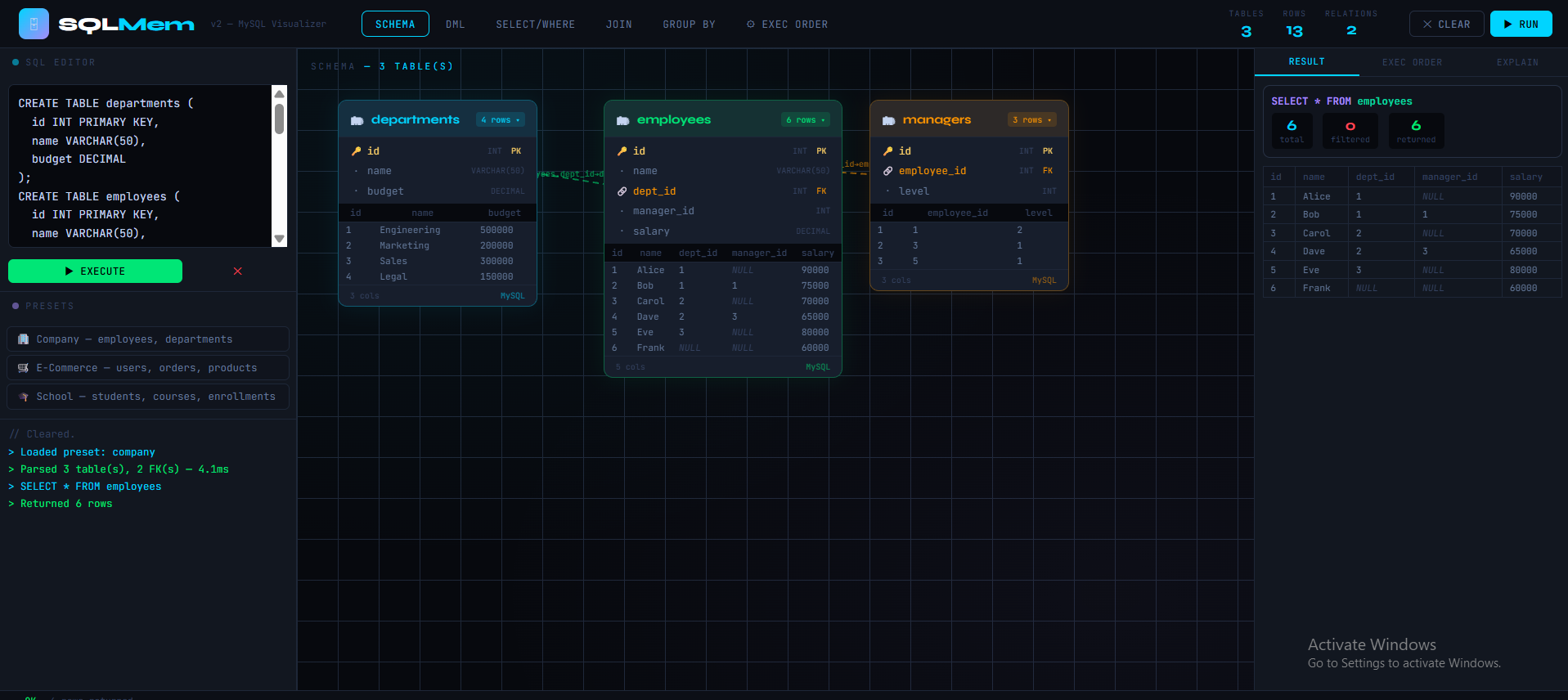Screen dimensions: 1568x700
Task: Click the dept_id foreign key link icon
Action: [x=622, y=191]
